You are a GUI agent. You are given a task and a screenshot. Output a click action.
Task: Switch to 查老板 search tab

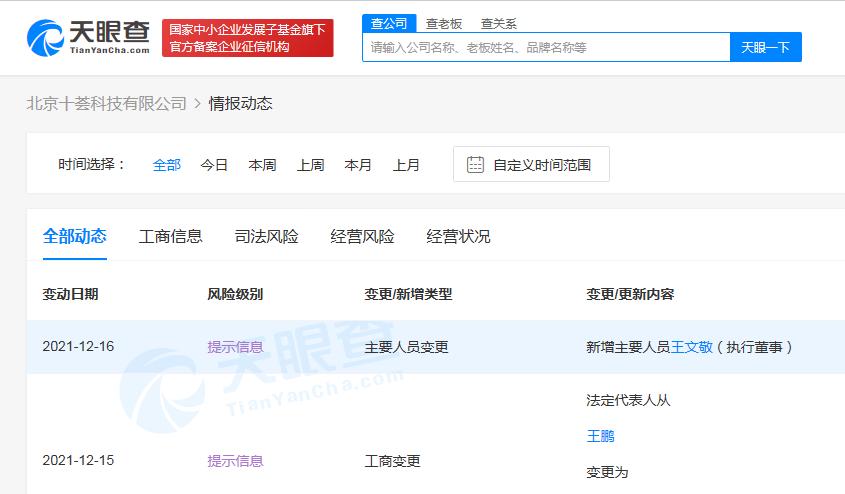click(444, 24)
